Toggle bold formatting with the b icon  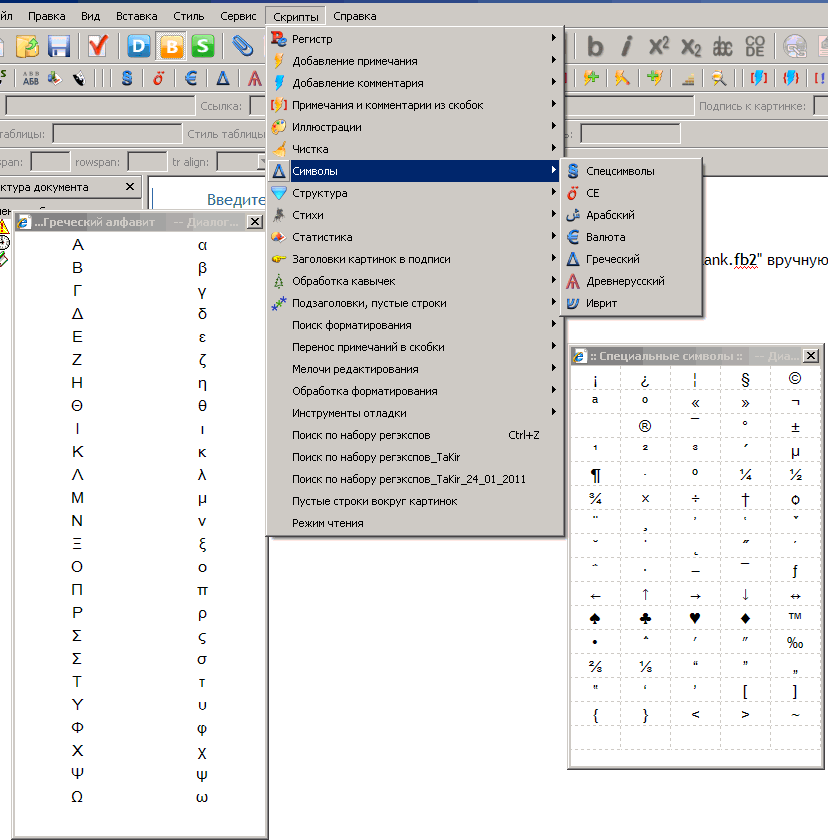(x=596, y=46)
